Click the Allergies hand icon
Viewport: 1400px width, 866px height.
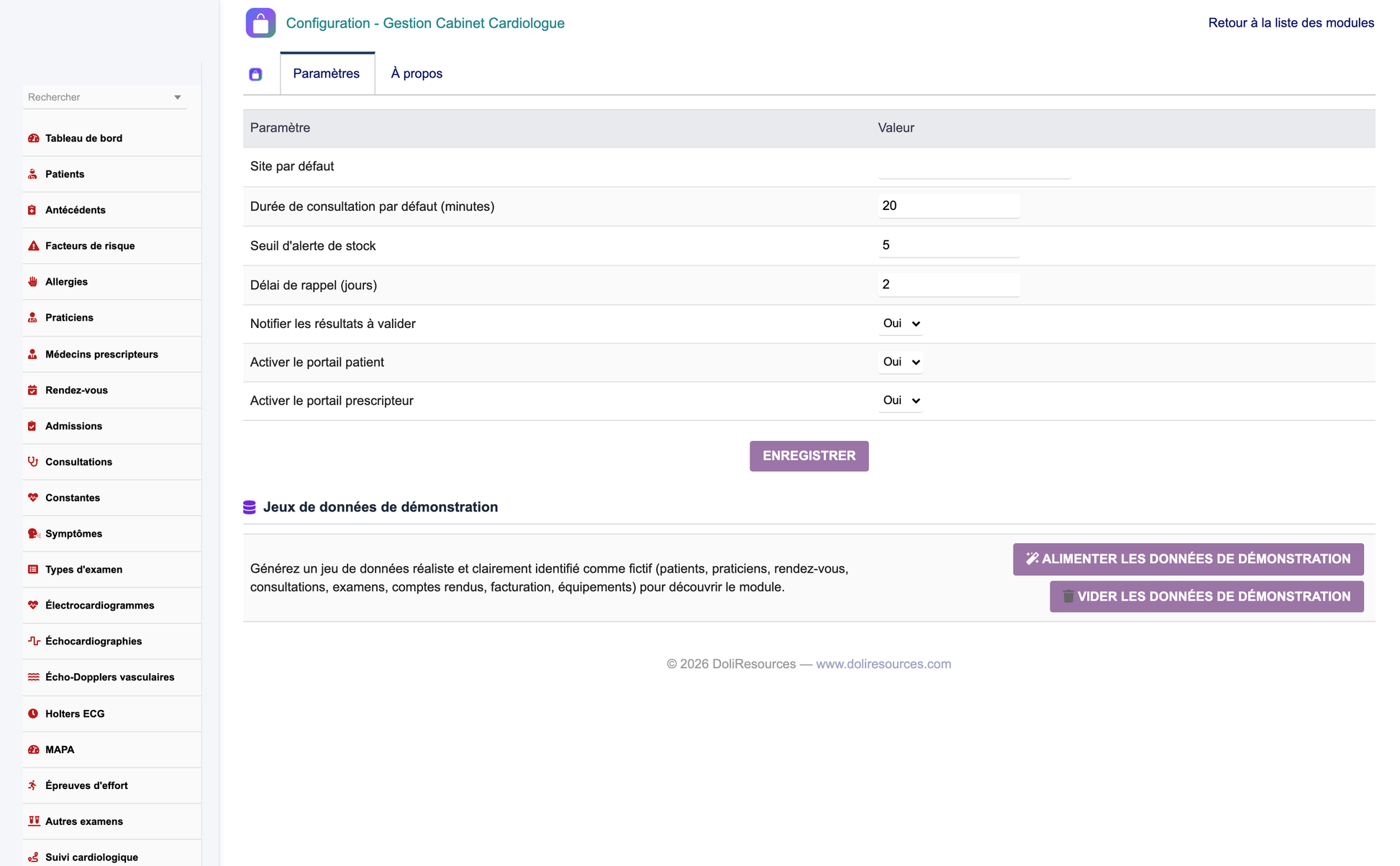point(33,282)
